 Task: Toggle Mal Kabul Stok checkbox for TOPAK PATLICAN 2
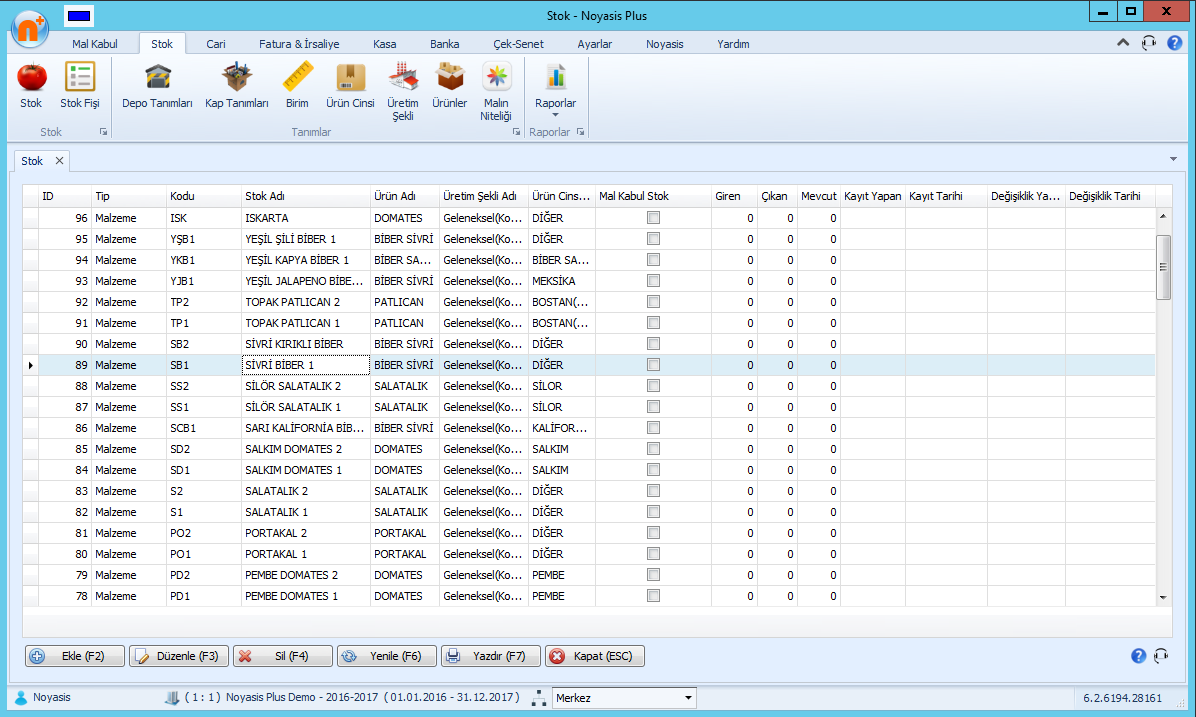click(x=653, y=302)
